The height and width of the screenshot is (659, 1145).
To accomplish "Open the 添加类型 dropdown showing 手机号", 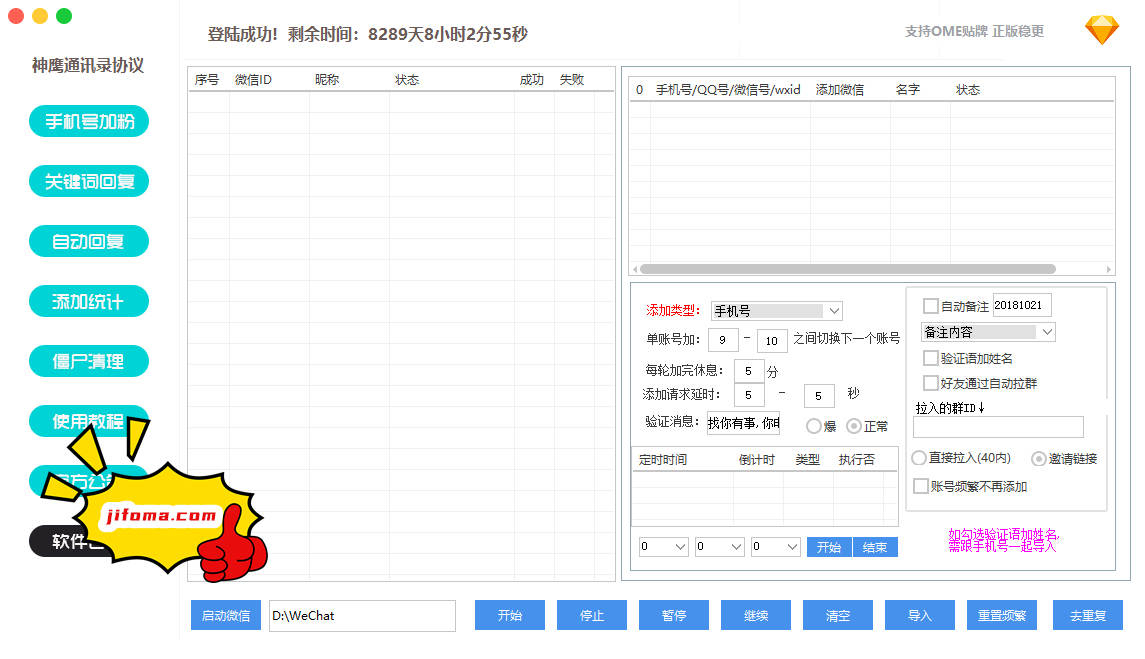I will pos(777,310).
